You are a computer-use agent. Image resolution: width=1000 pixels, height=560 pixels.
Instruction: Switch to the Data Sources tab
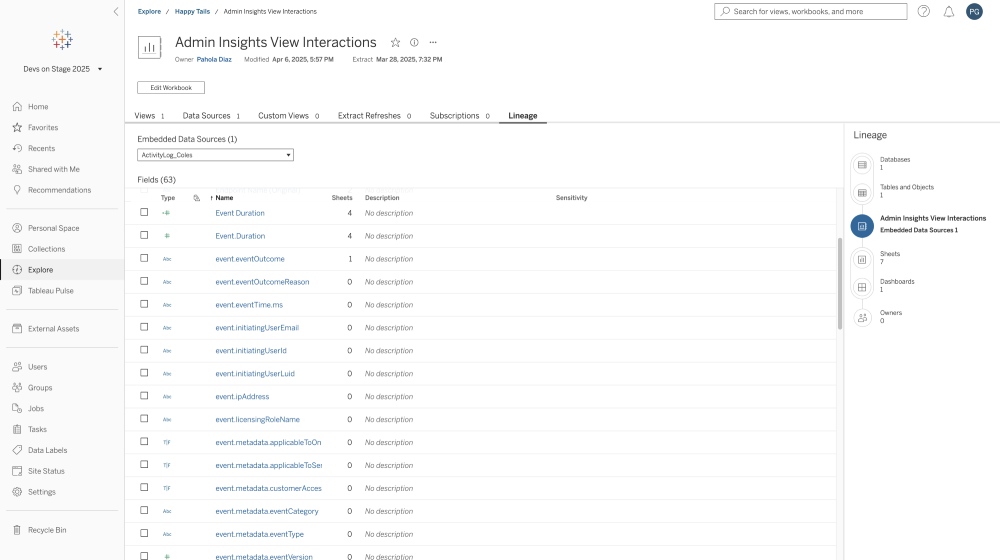(210, 116)
